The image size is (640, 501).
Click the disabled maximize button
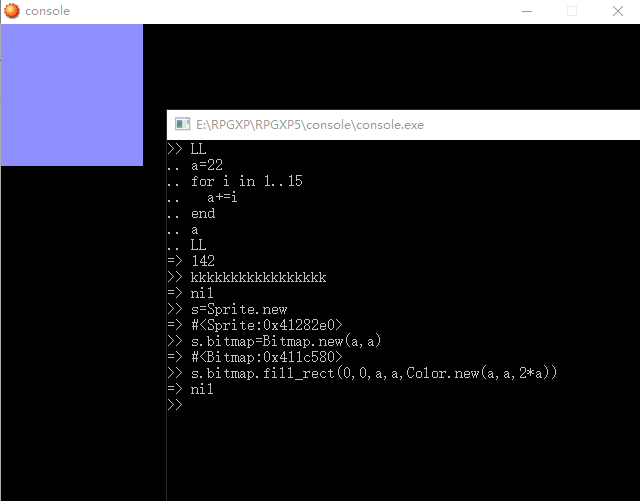pos(572,11)
